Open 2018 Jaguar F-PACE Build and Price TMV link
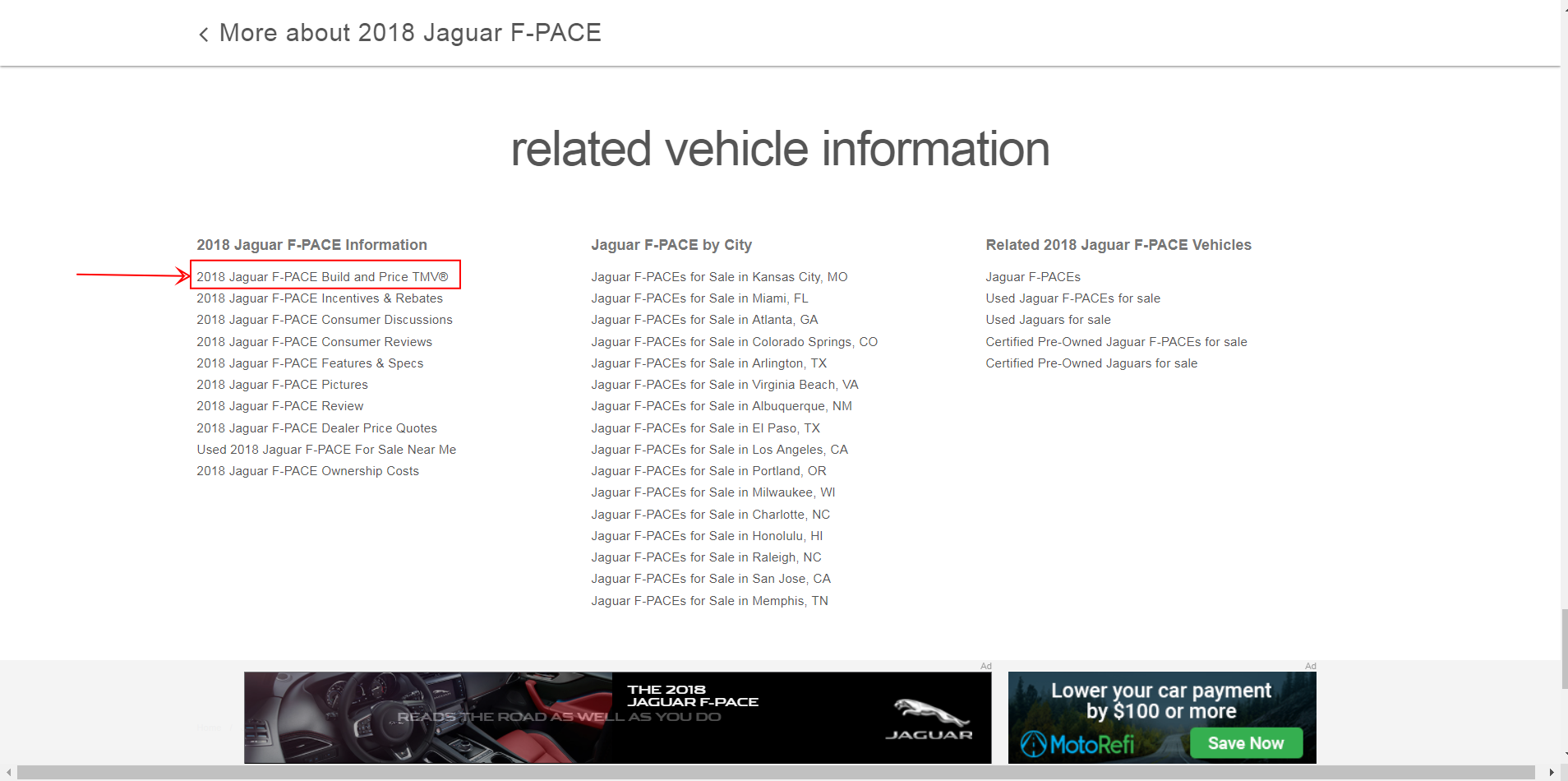Viewport: 1568px width, 781px height. point(322,277)
